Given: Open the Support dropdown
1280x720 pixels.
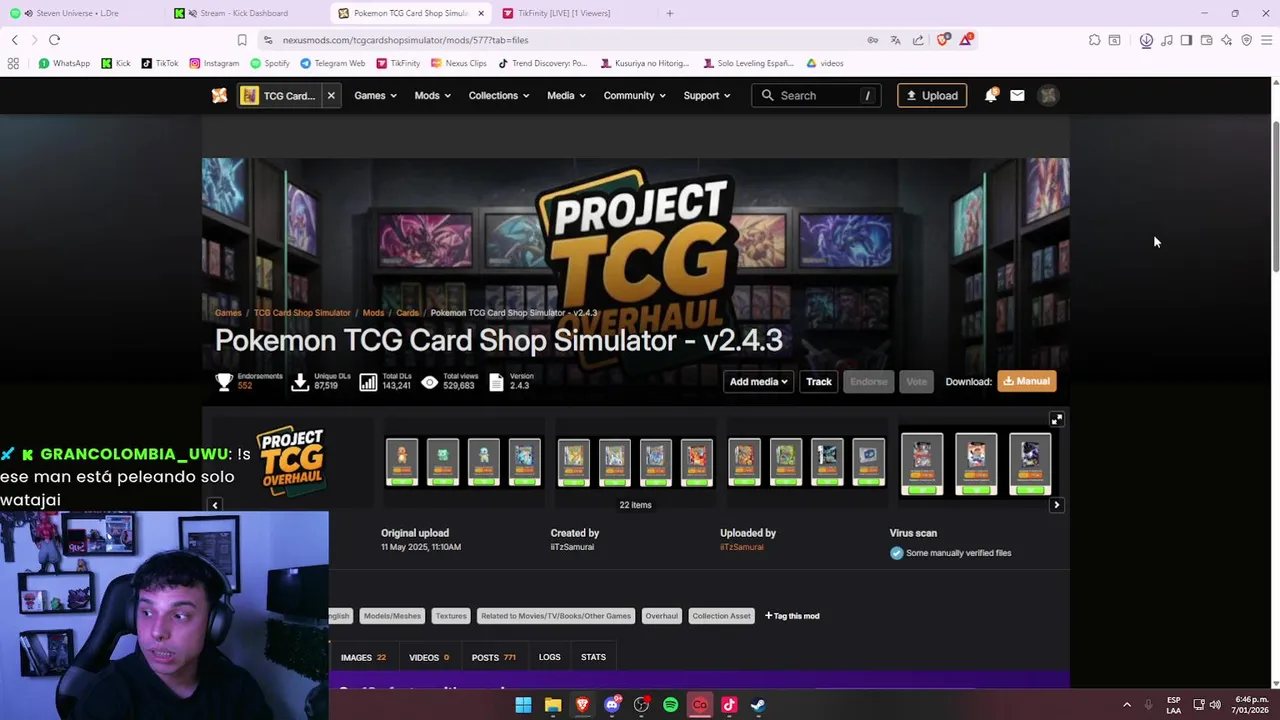Looking at the screenshot, I should 706,96.
